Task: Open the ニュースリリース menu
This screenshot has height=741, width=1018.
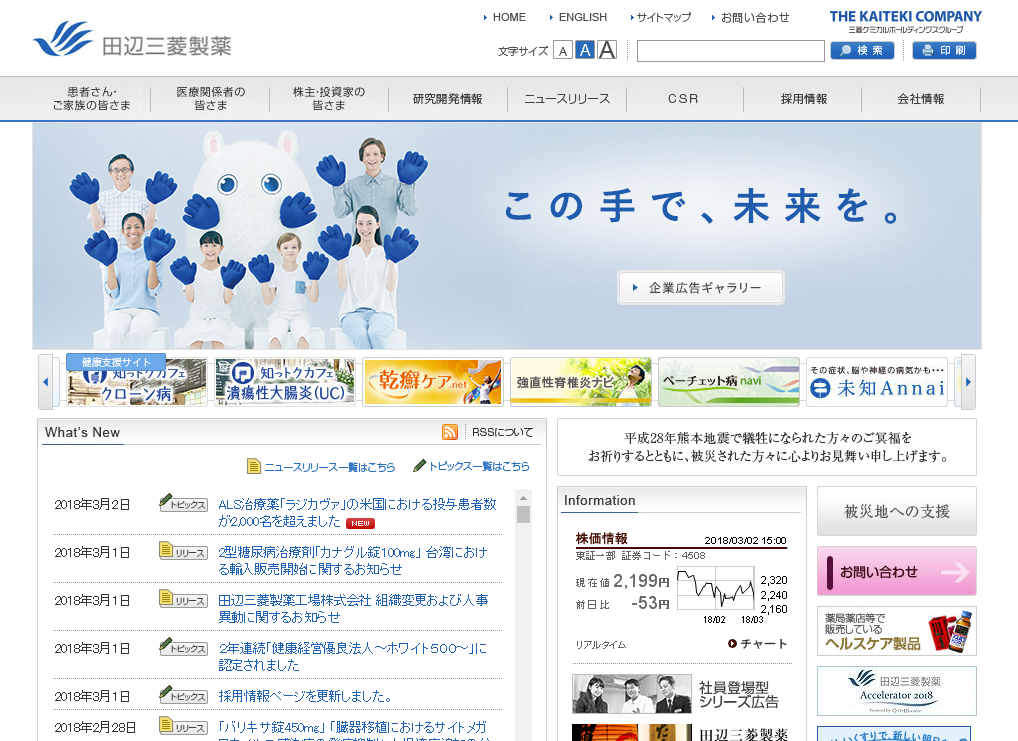Action: tap(567, 99)
